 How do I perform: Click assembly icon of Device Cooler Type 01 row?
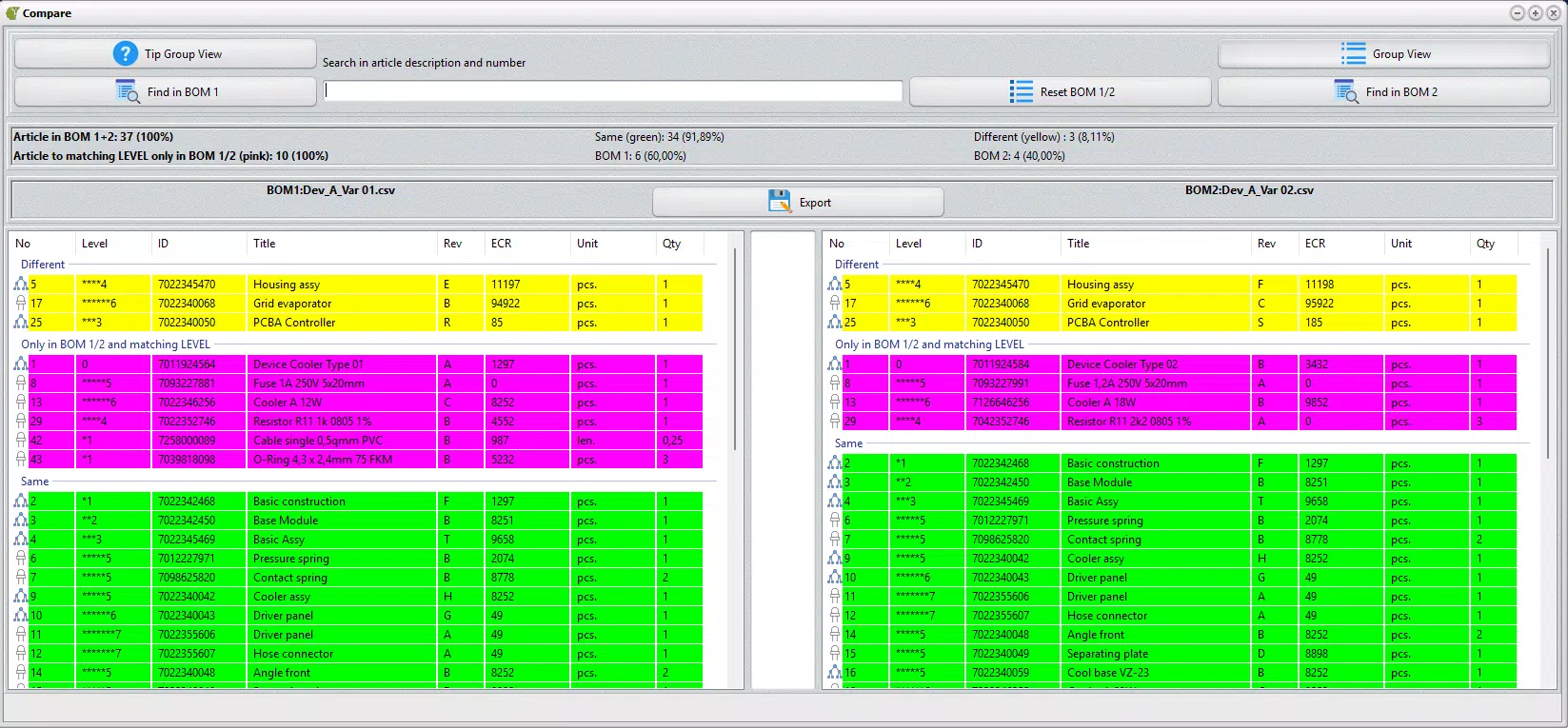[x=21, y=364]
